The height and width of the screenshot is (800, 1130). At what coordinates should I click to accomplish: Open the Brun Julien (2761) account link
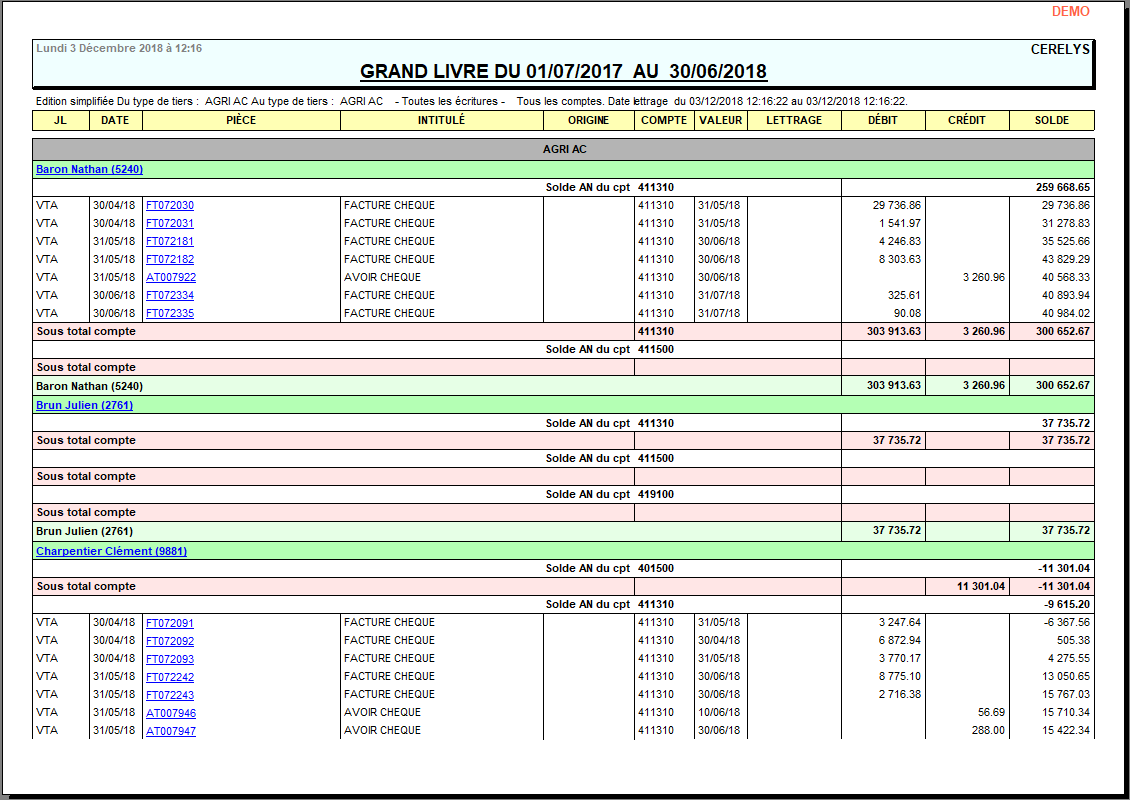(x=84, y=405)
